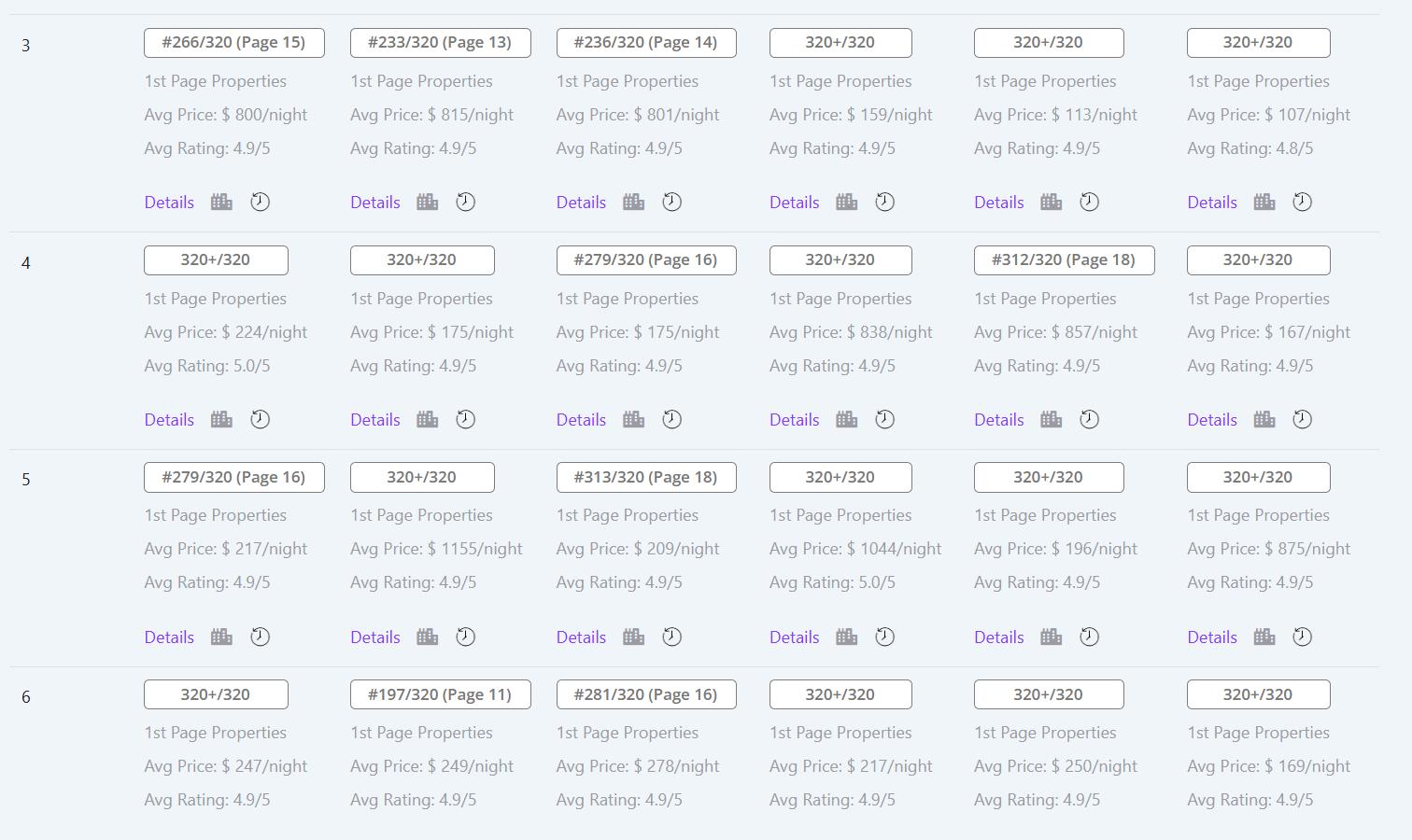Open Details for row 3's $815/night card

click(x=374, y=203)
